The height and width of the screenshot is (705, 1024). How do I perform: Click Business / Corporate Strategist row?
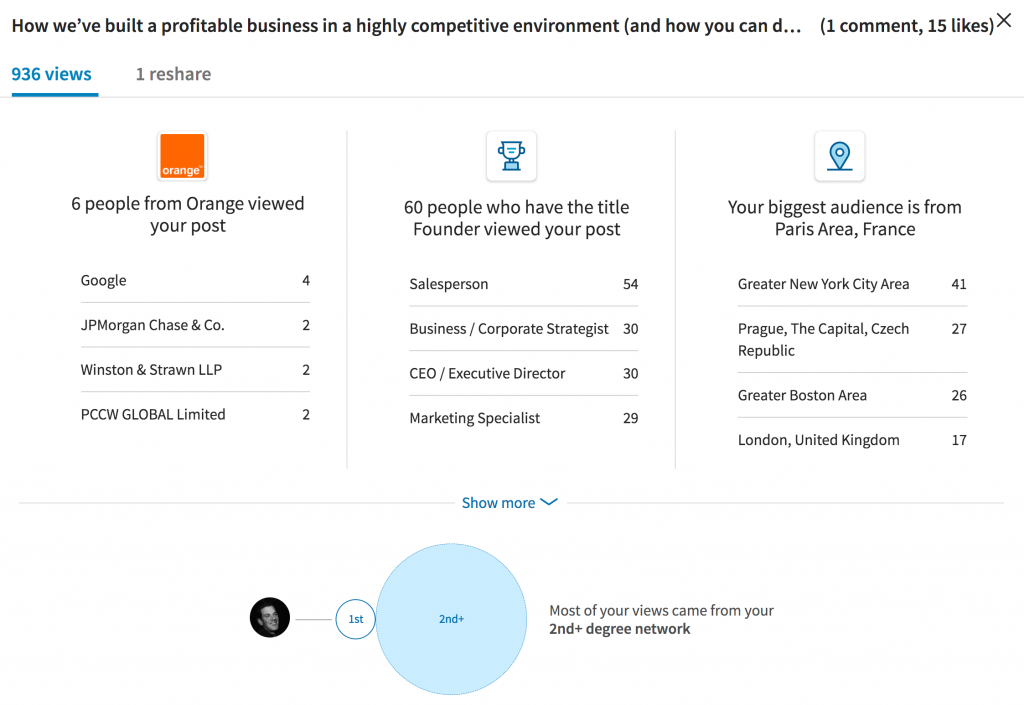coord(523,329)
